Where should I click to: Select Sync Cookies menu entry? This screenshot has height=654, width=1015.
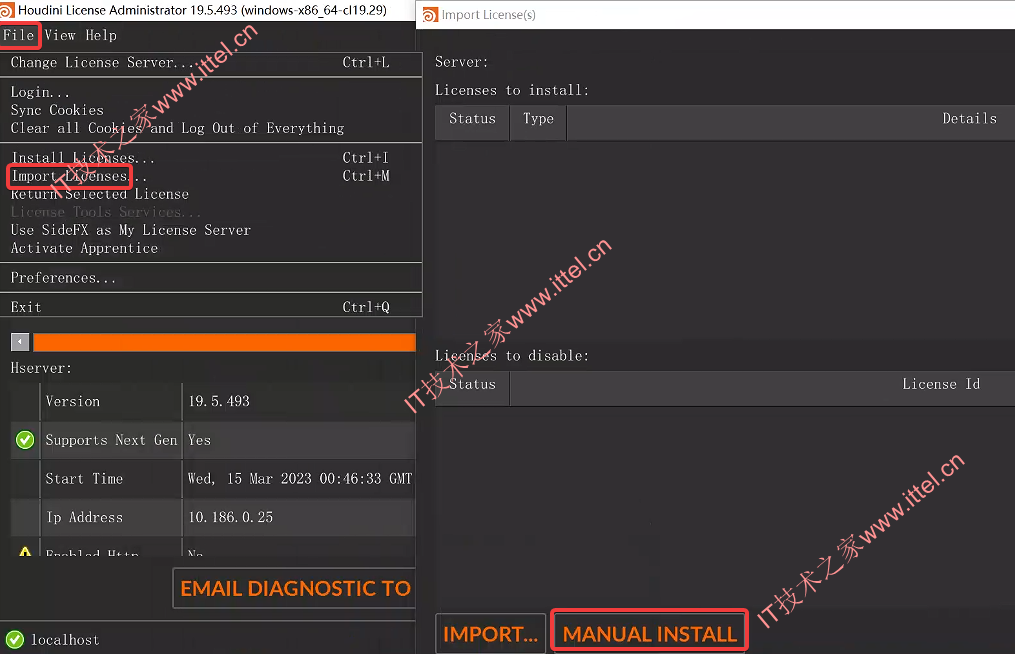(x=211, y=111)
